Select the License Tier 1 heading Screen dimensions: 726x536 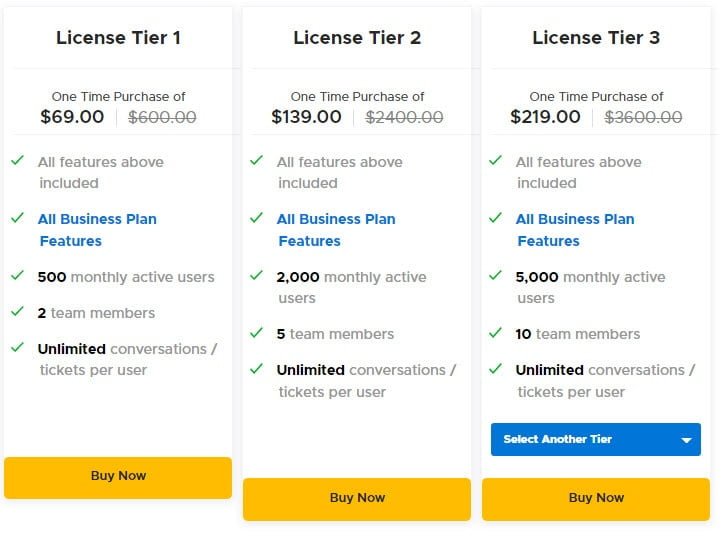click(118, 38)
